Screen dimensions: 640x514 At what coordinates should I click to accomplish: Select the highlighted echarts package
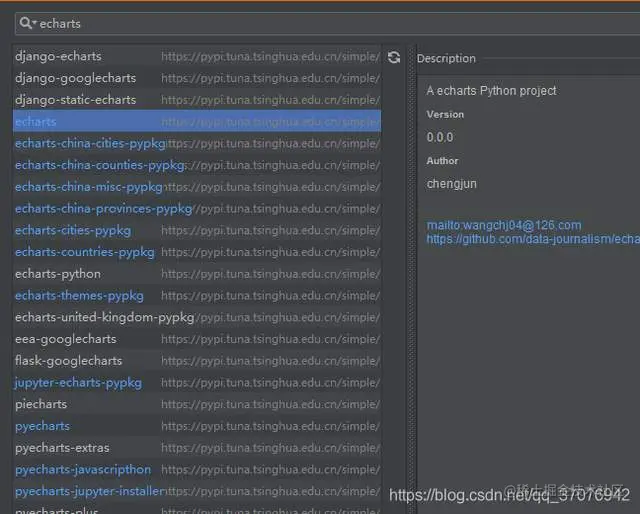197,121
